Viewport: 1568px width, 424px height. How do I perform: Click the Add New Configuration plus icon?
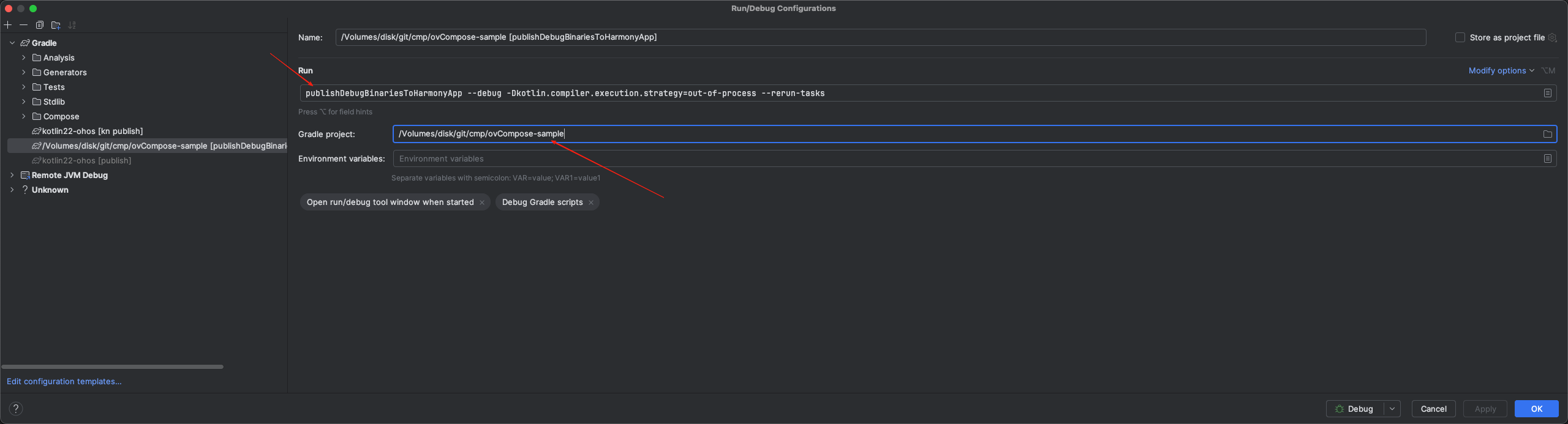click(x=8, y=25)
